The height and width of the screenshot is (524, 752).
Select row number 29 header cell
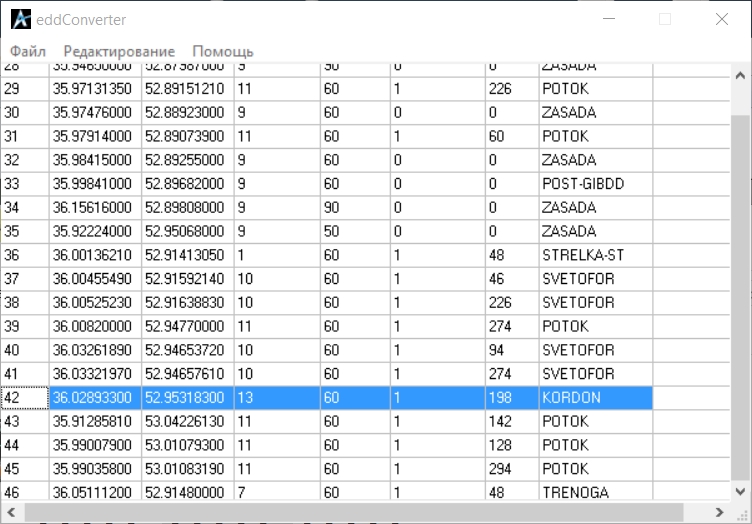click(25, 89)
